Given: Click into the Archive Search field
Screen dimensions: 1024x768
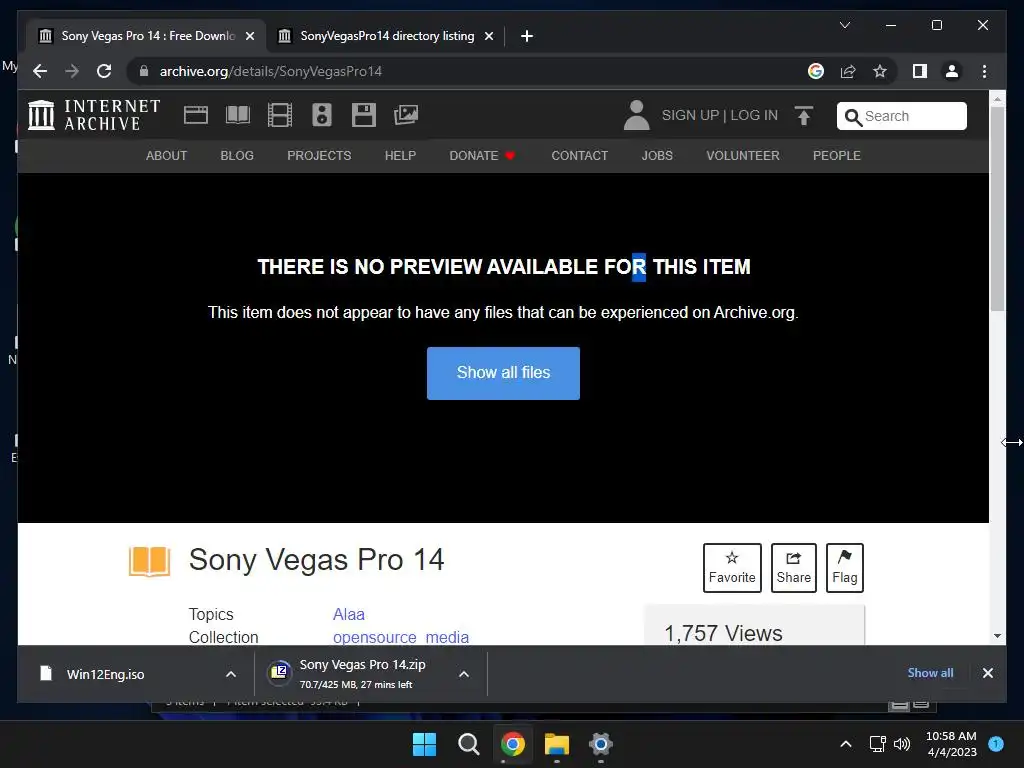Looking at the screenshot, I should click(x=902, y=116).
